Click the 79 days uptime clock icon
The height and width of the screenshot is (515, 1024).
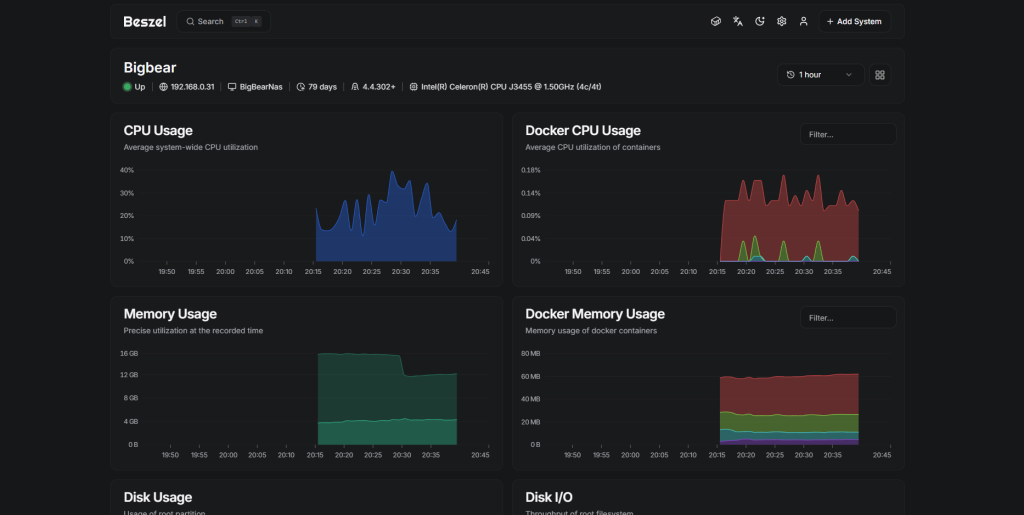301,87
